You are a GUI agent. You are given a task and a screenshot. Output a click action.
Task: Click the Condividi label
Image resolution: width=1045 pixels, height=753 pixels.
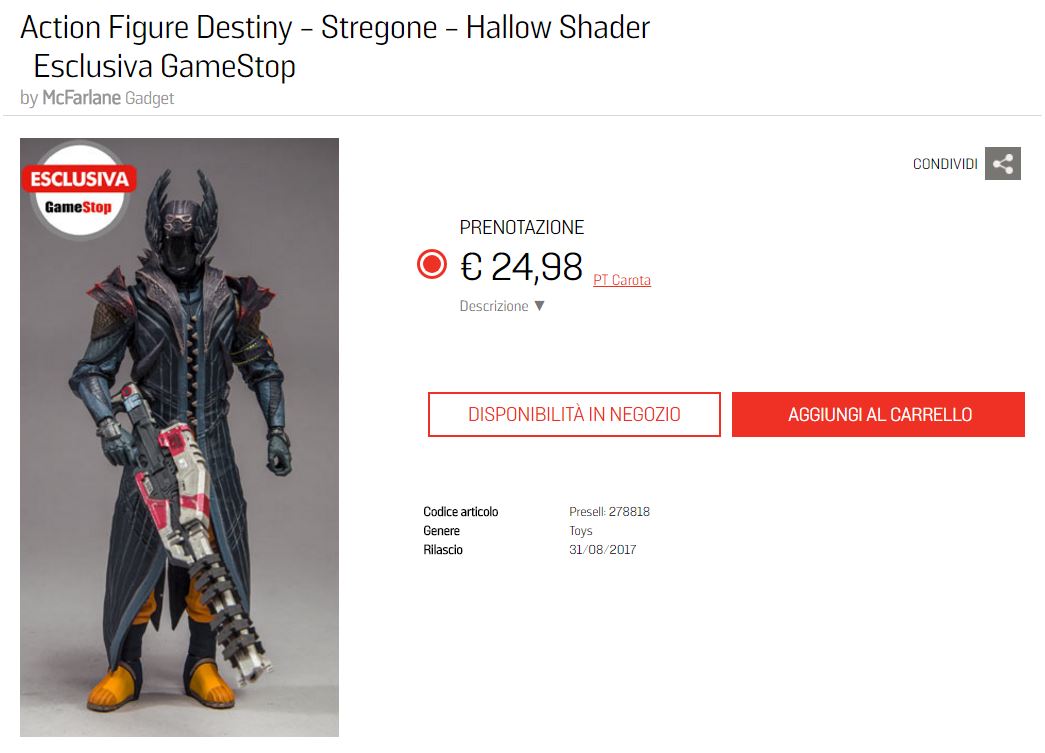[x=945, y=164]
